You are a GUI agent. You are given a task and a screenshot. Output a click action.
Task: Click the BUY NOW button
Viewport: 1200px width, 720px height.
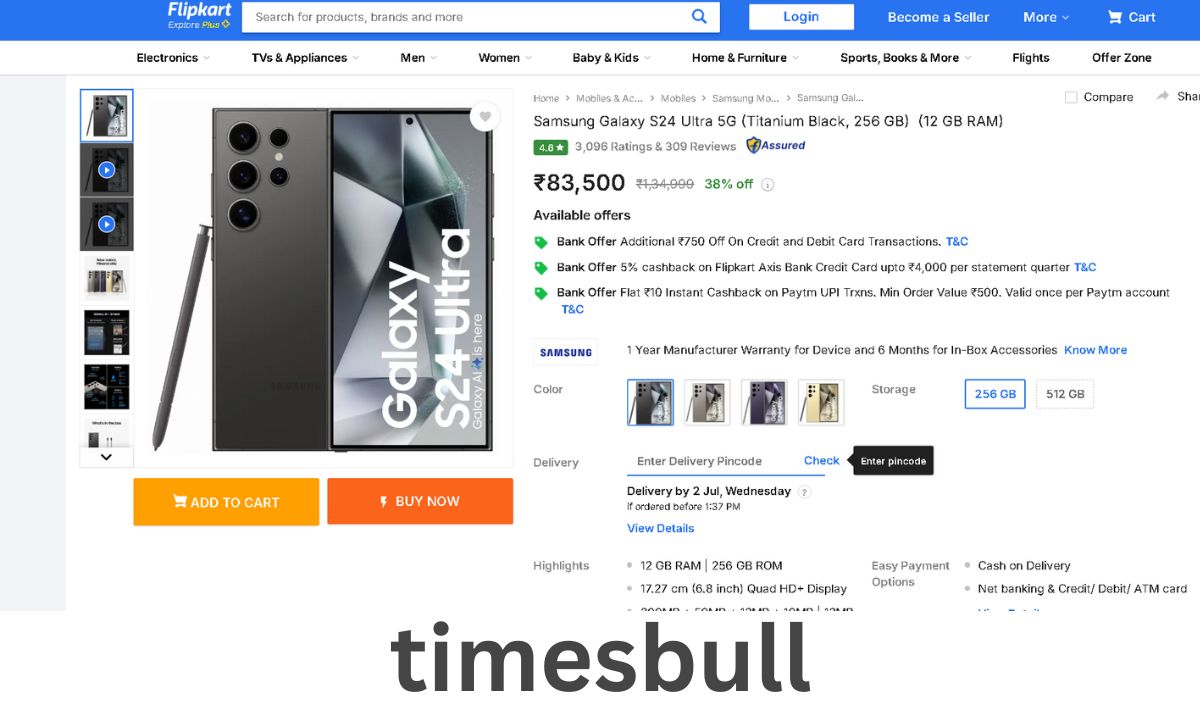(420, 501)
